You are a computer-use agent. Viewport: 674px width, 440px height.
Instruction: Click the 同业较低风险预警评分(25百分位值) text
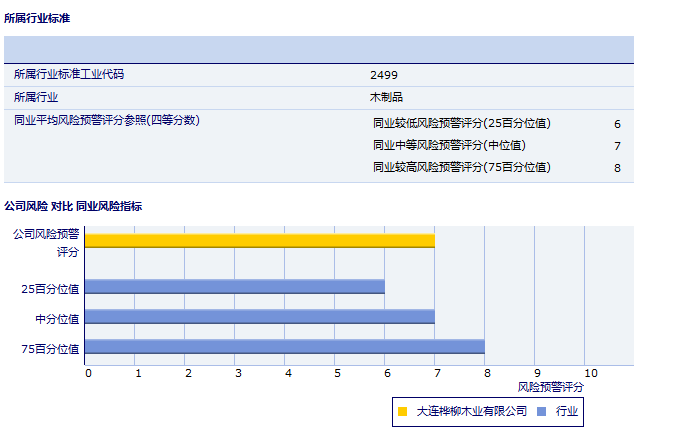[461, 124]
